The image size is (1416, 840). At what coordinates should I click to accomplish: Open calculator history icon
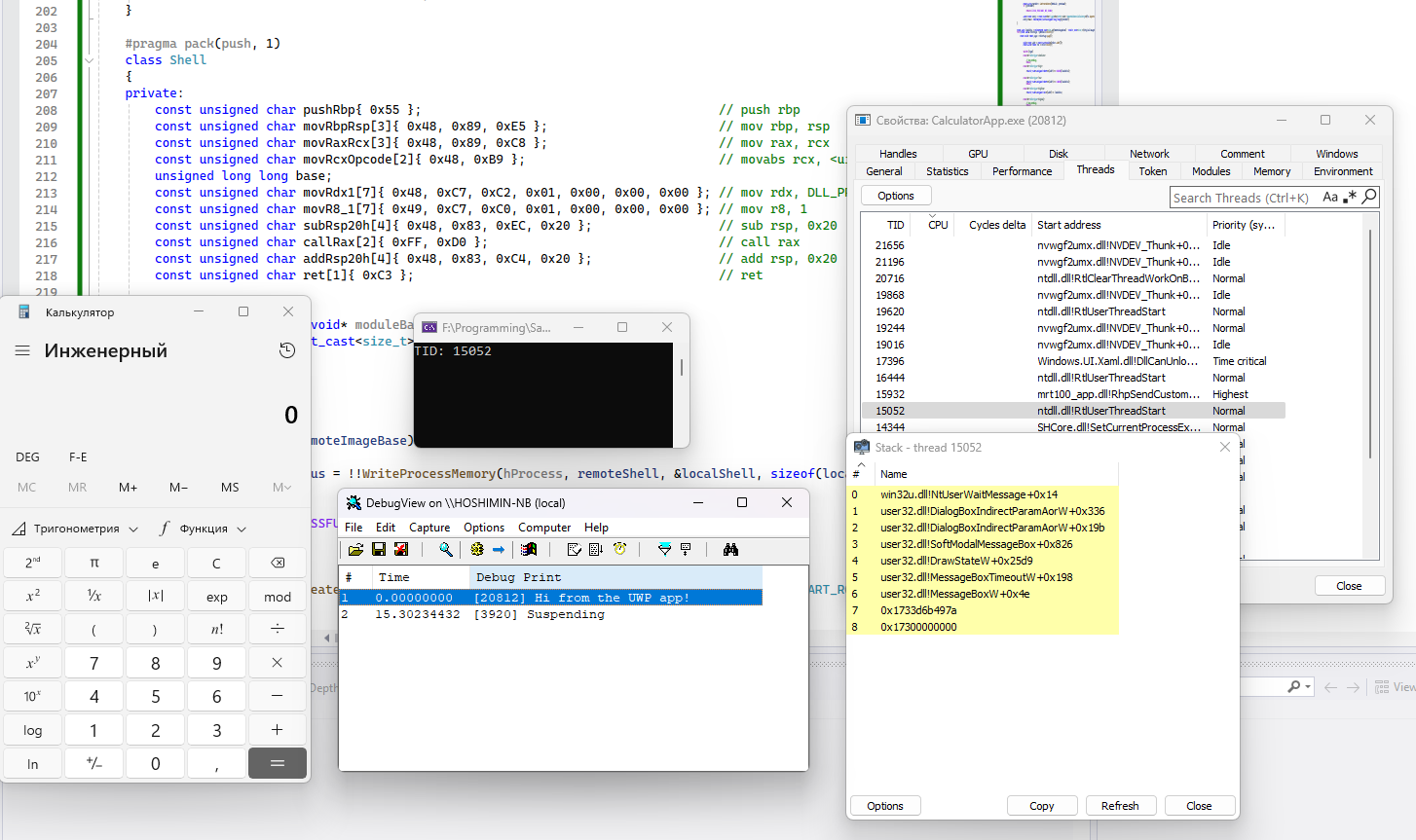click(x=287, y=350)
